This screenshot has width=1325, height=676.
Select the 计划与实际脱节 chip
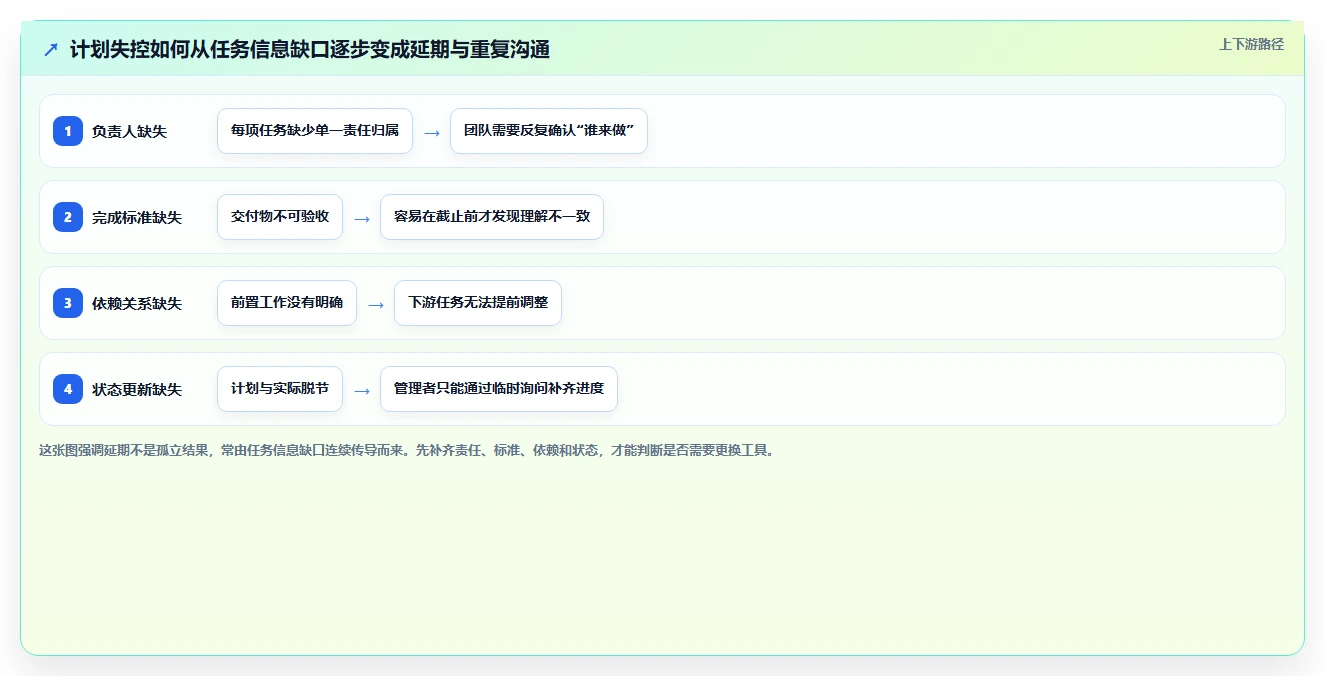(x=280, y=389)
